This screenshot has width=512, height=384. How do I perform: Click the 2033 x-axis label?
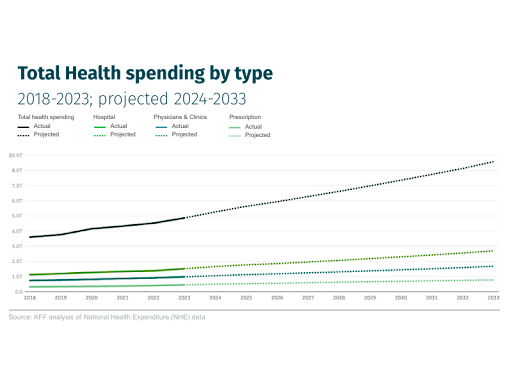coord(493,298)
